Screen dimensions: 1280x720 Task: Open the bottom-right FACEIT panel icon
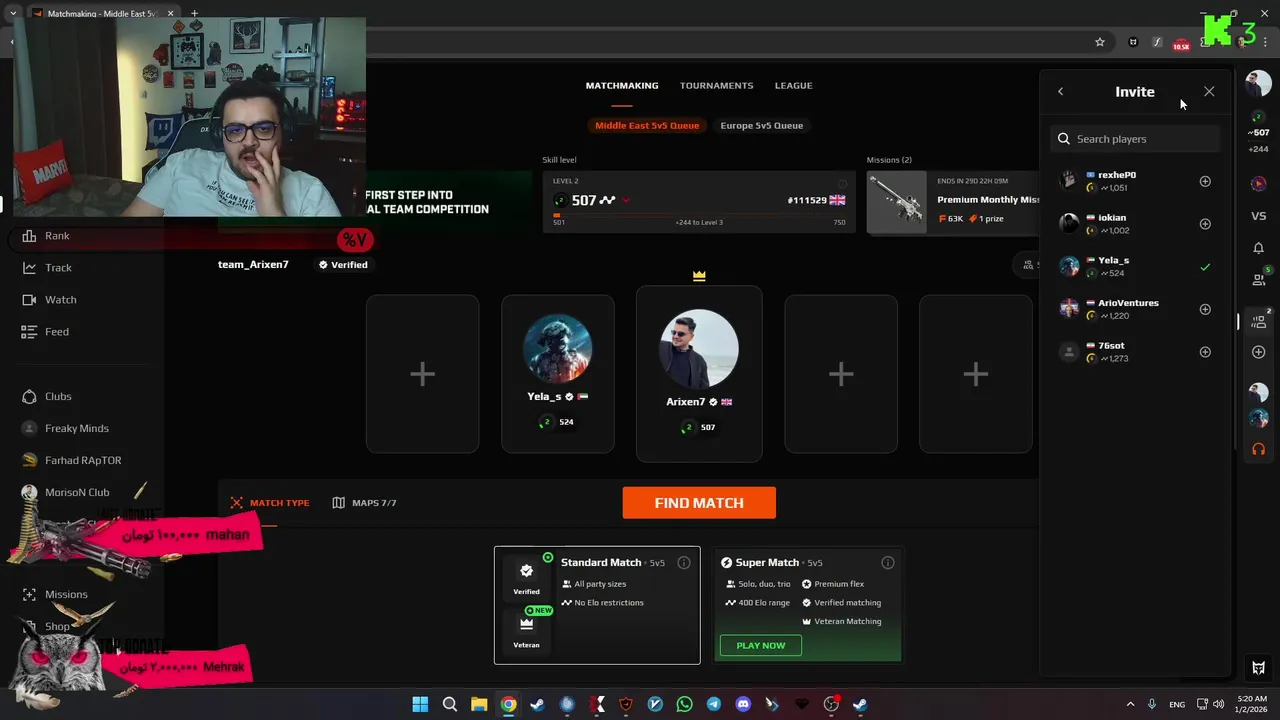pyautogui.click(x=1258, y=668)
